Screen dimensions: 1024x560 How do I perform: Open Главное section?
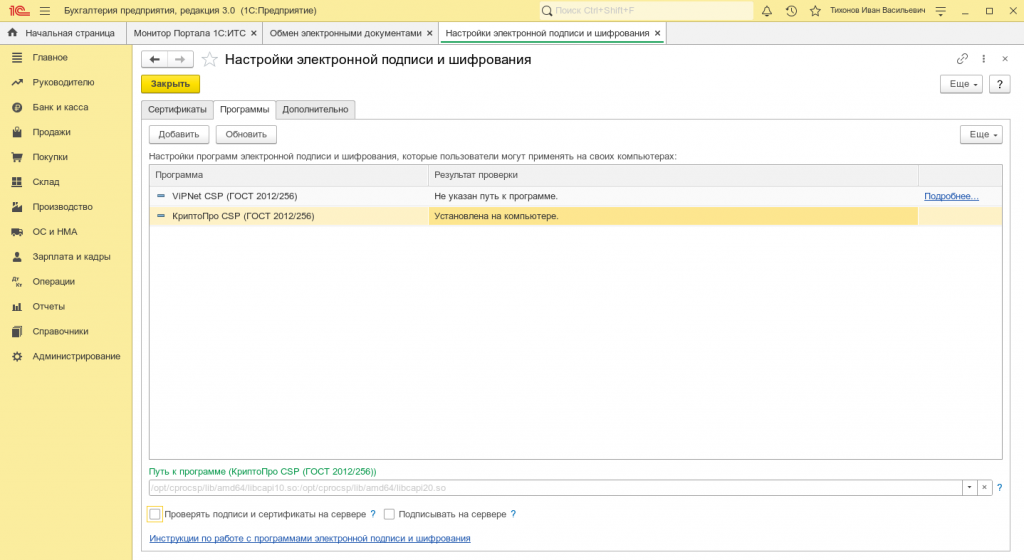coord(50,57)
